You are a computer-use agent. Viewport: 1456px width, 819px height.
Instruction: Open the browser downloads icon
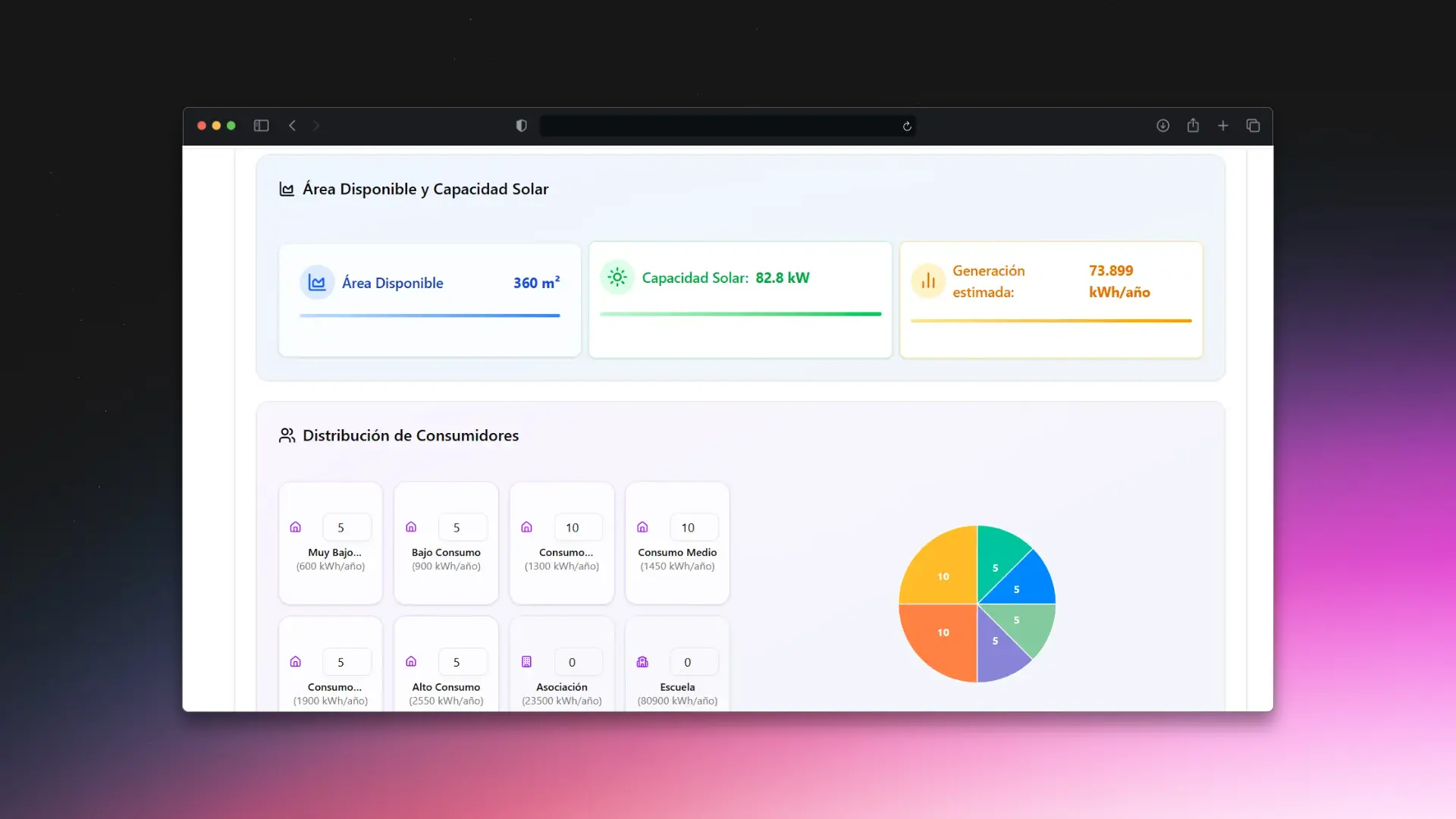[x=1163, y=126]
